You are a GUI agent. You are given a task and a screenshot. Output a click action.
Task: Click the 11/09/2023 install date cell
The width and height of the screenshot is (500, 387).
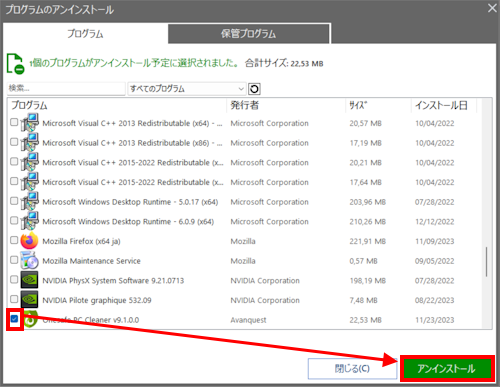pos(434,241)
